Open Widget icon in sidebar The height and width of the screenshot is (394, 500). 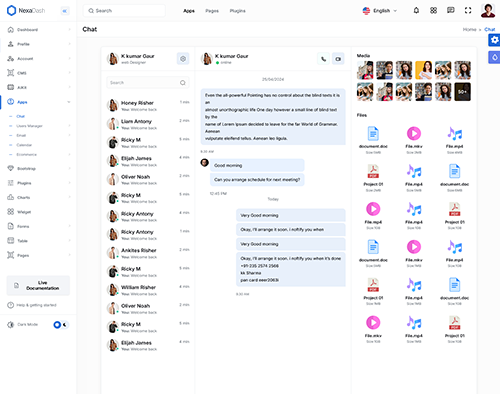coord(11,212)
